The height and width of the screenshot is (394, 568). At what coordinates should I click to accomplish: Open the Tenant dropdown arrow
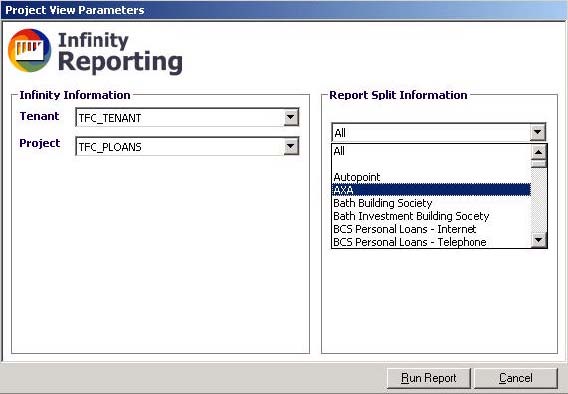tap(291, 117)
